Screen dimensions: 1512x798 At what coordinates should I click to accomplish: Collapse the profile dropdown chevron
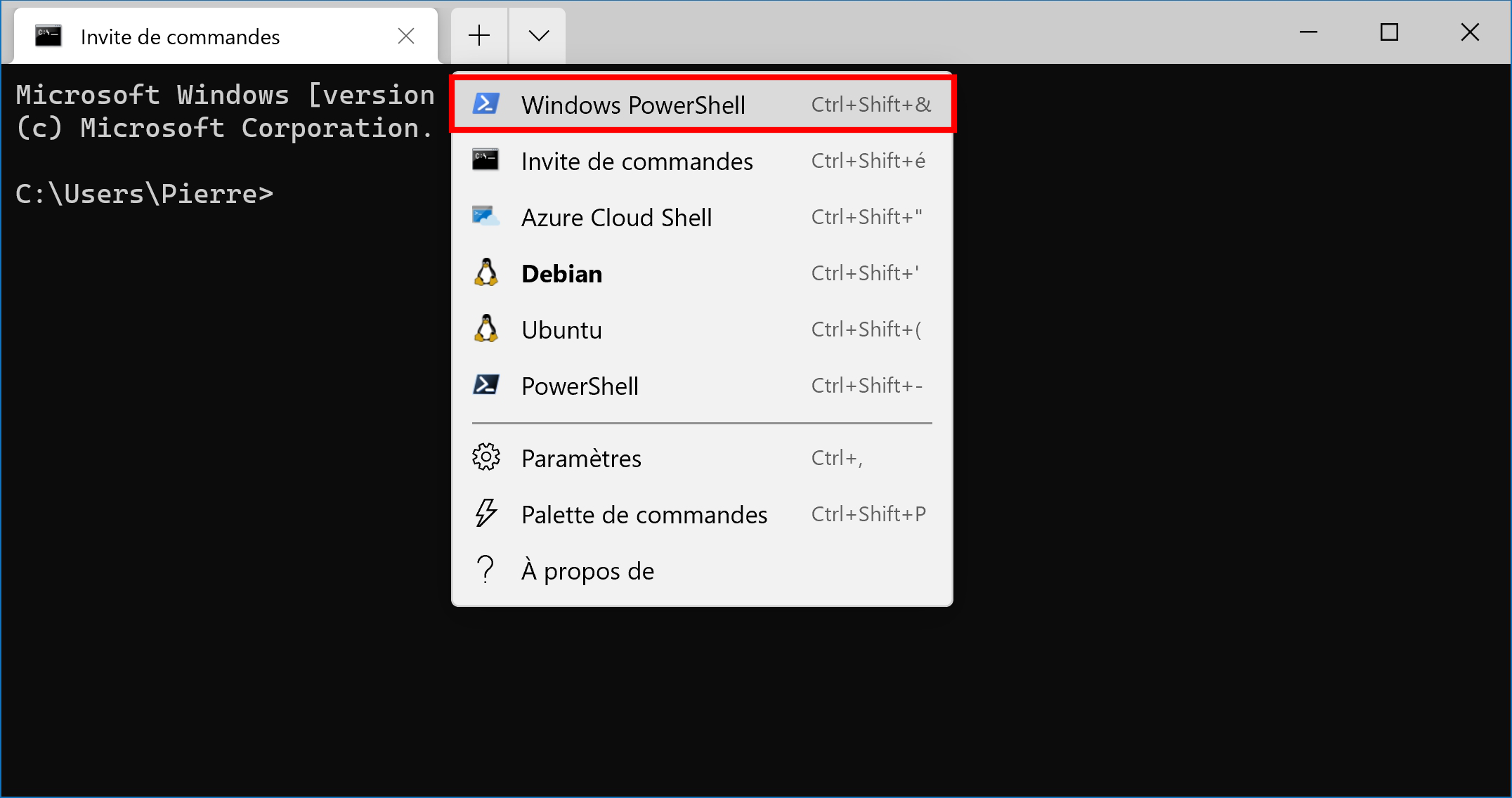538,35
